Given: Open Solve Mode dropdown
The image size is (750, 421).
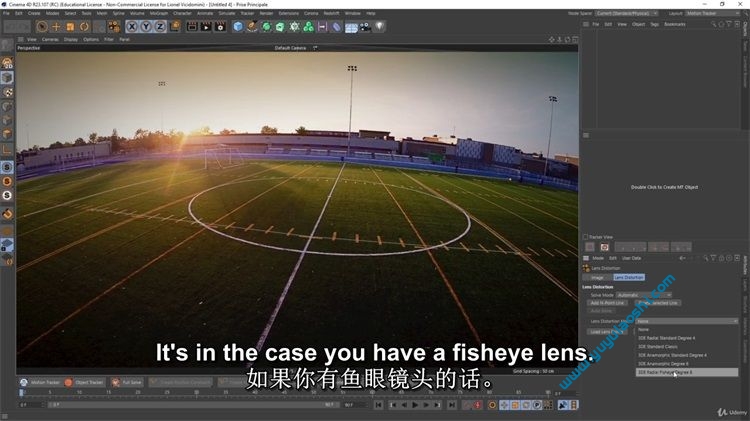Looking at the screenshot, I should (644, 295).
